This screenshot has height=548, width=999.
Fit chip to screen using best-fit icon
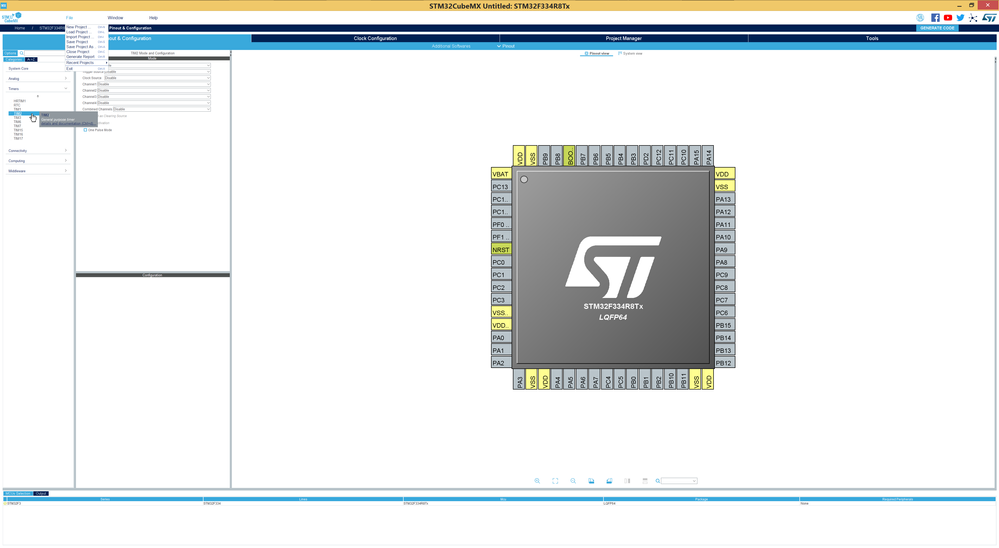point(555,481)
